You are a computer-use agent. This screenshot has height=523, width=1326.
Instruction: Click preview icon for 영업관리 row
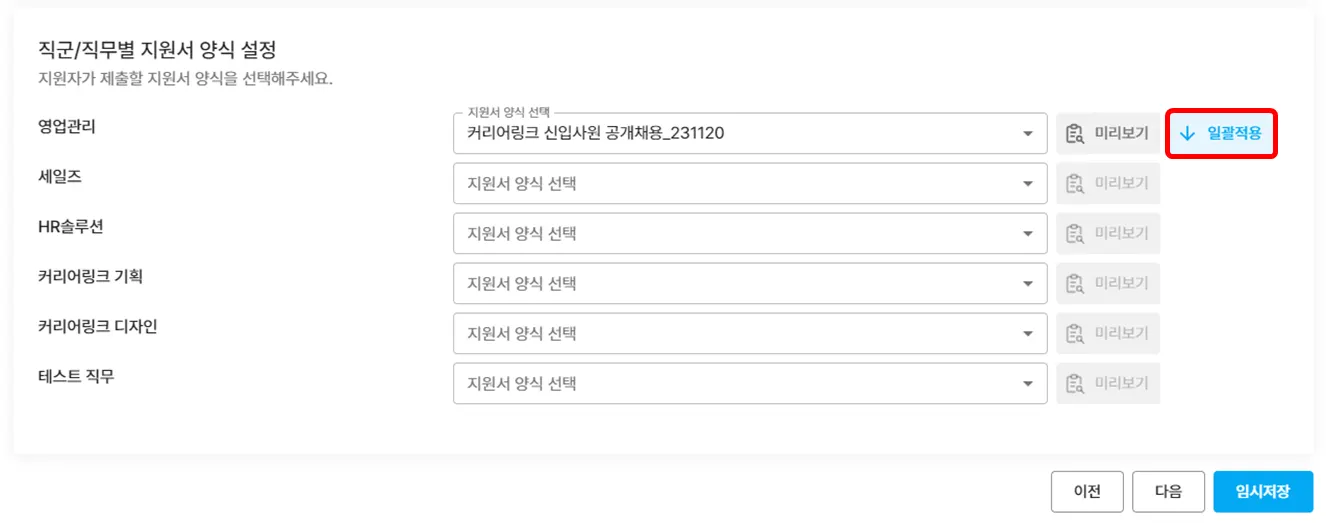1075,133
